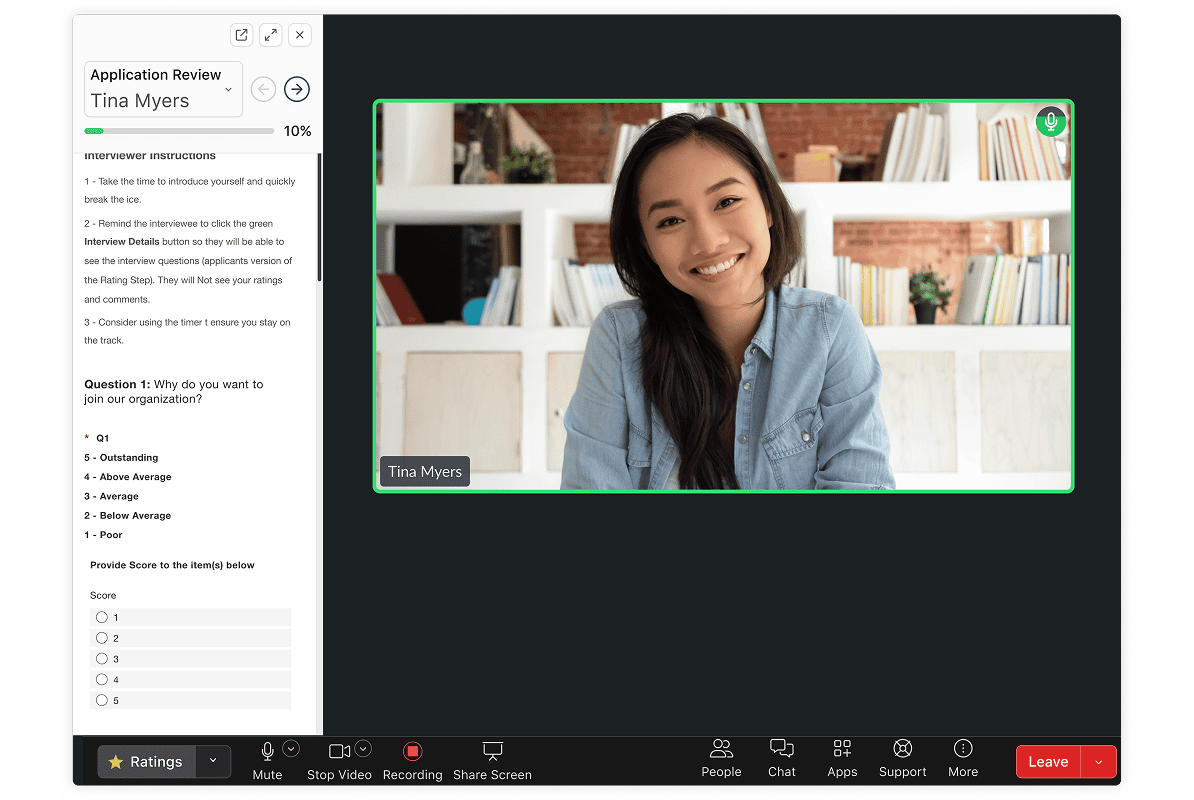
Task: Open the review panel in a new window
Action: pyautogui.click(x=241, y=35)
